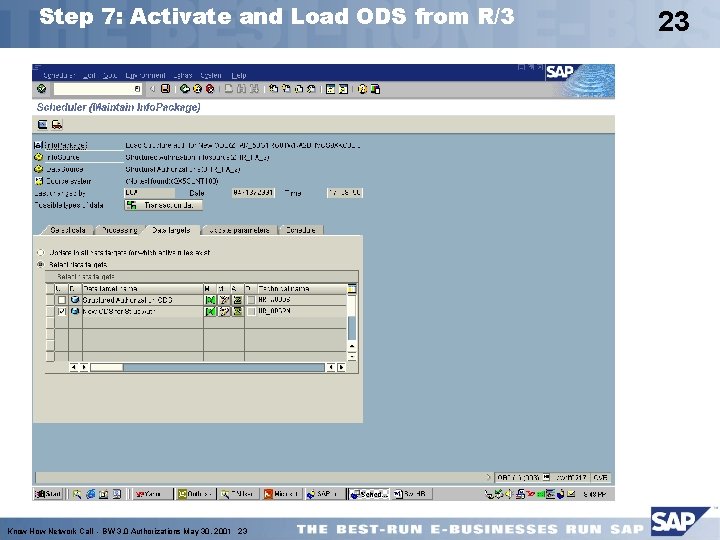Open the Scheduler menu
The height and width of the screenshot is (540, 720).
tap(58, 75)
